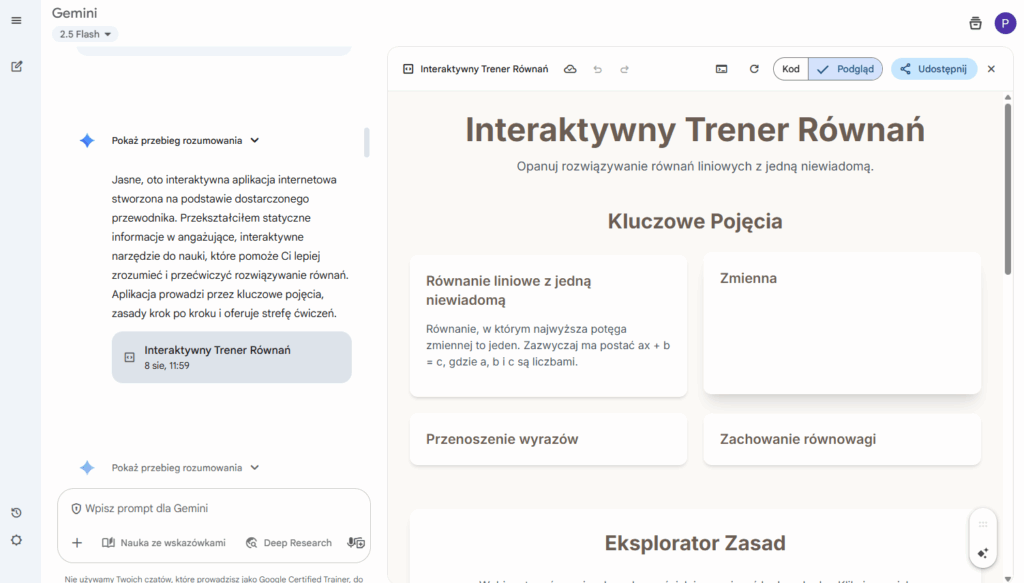Click the microphone voice input icon
The height and width of the screenshot is (583, 1024).
tap(355, 543)
